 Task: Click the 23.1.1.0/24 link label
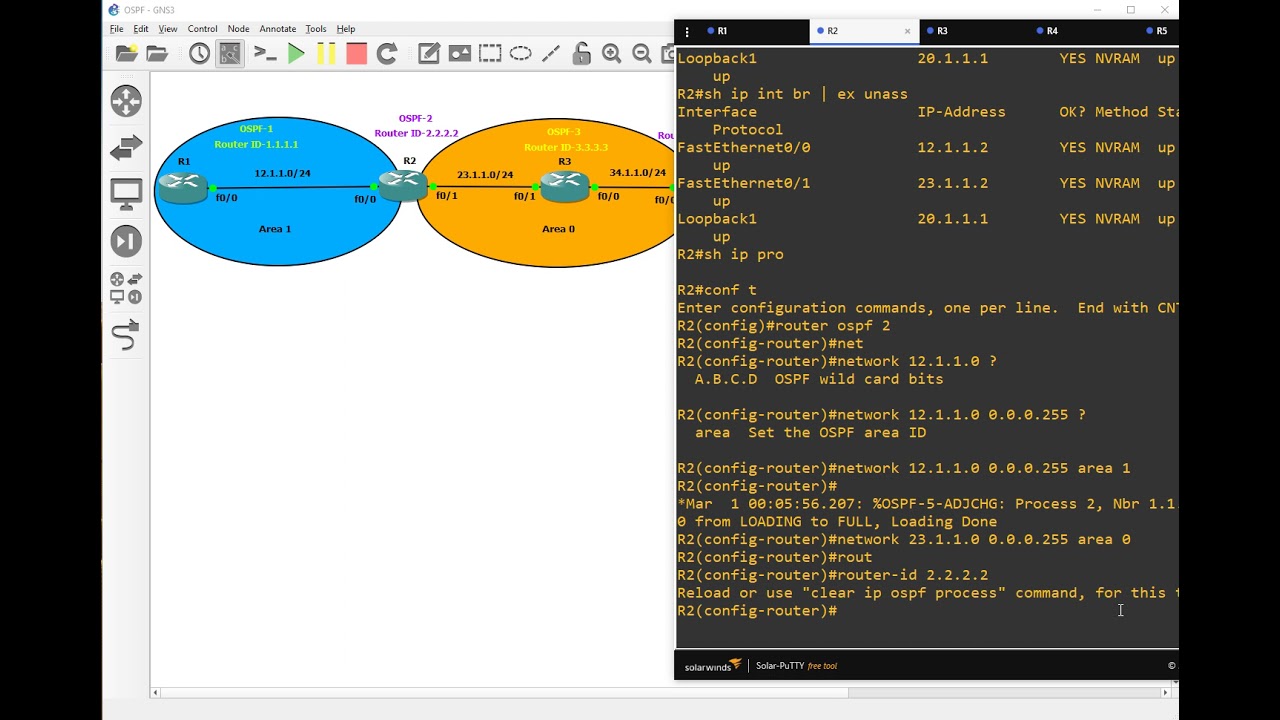485,175
